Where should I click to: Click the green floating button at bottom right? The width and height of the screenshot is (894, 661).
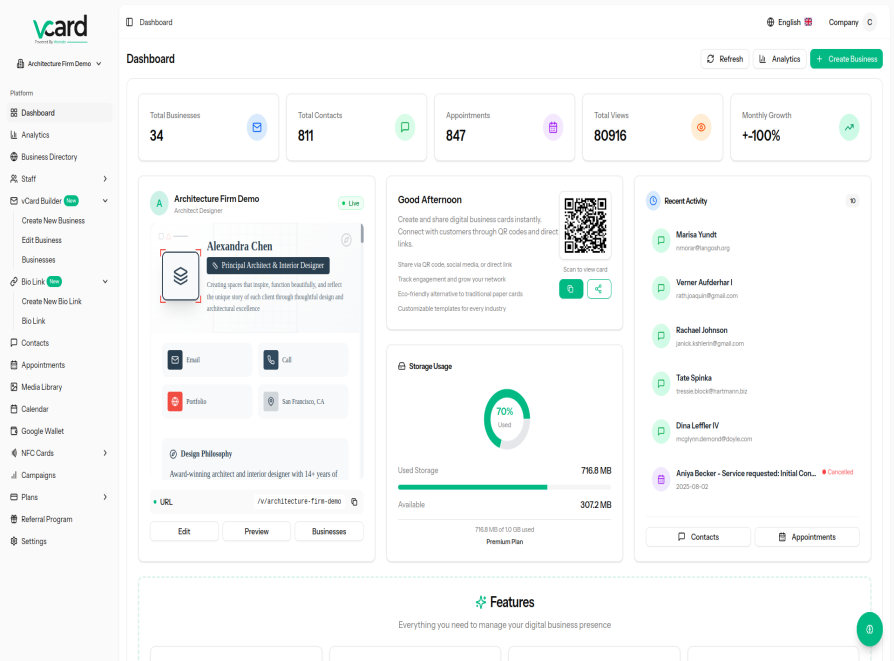point(869,629)
